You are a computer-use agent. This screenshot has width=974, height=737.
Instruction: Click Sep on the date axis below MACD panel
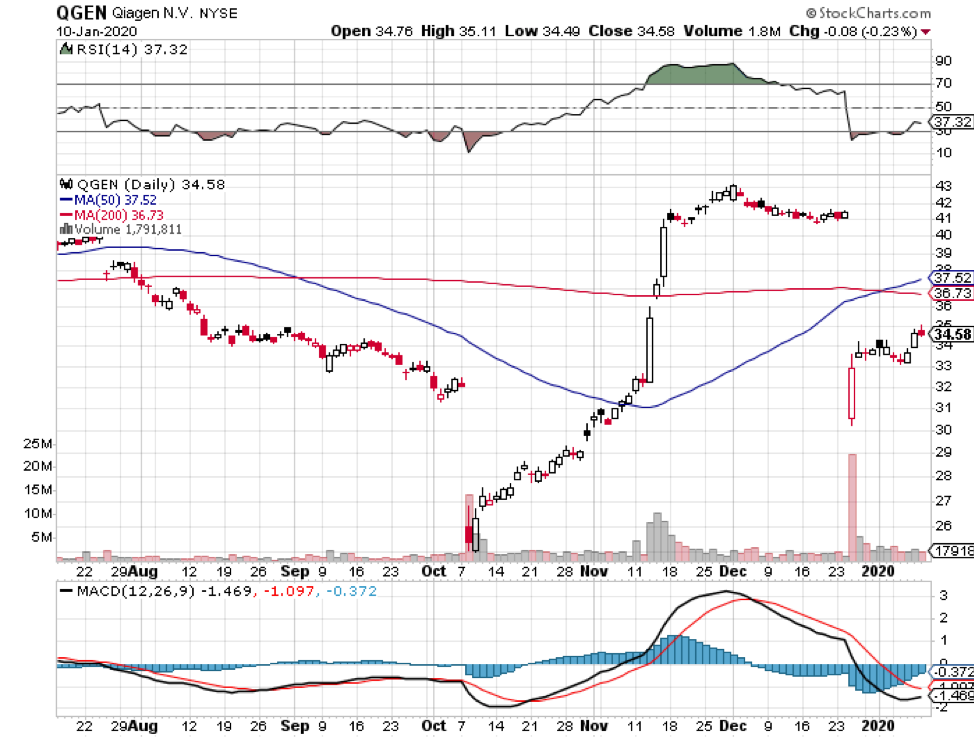click(x=294, y=725)
